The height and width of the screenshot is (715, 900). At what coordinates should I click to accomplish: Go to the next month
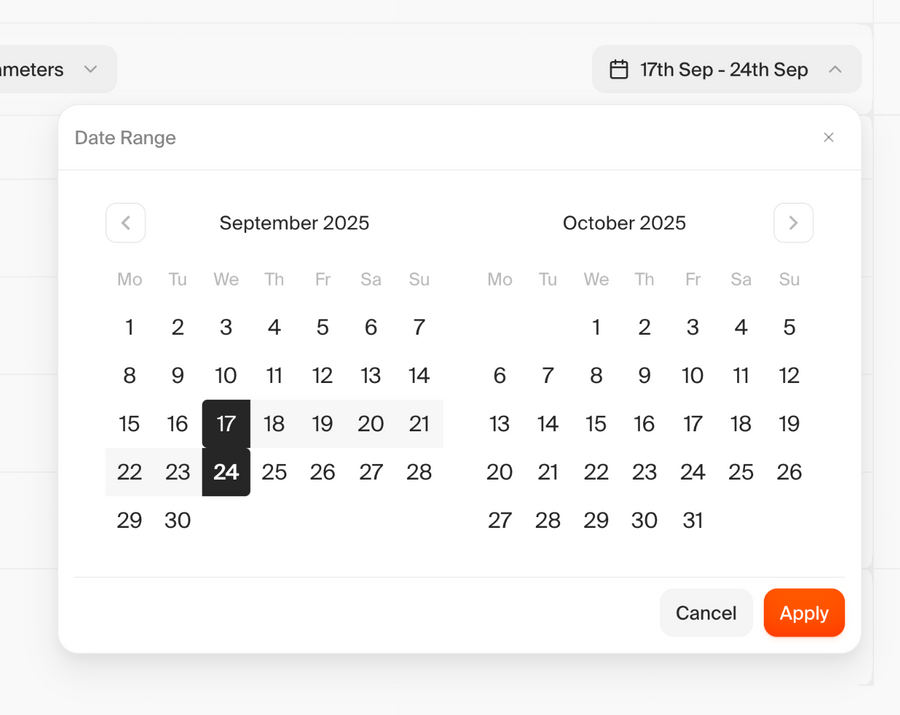(x=793, y=223)
